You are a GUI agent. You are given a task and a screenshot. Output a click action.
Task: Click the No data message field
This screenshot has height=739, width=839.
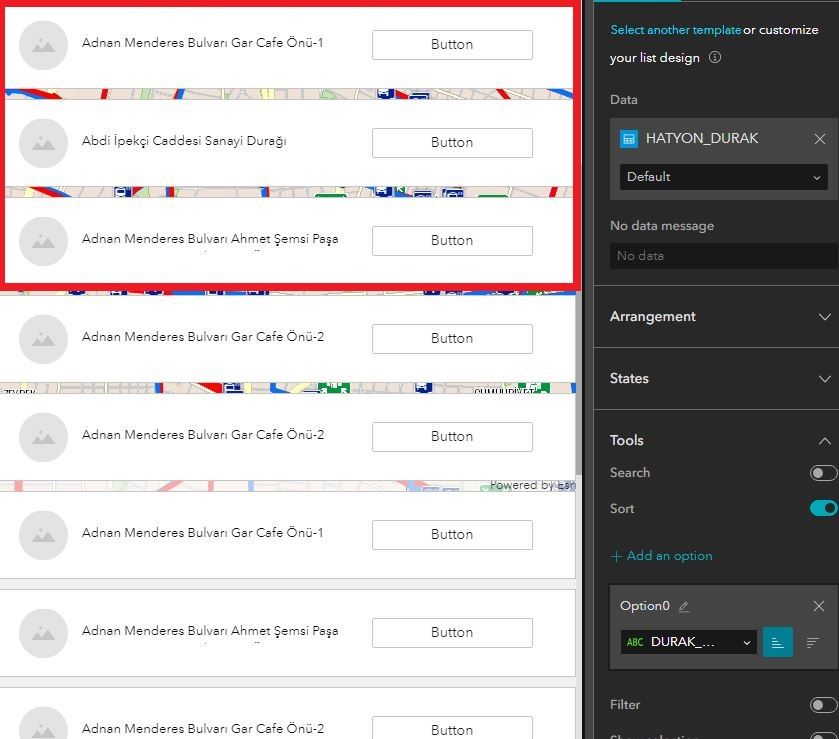click(723, 256)
